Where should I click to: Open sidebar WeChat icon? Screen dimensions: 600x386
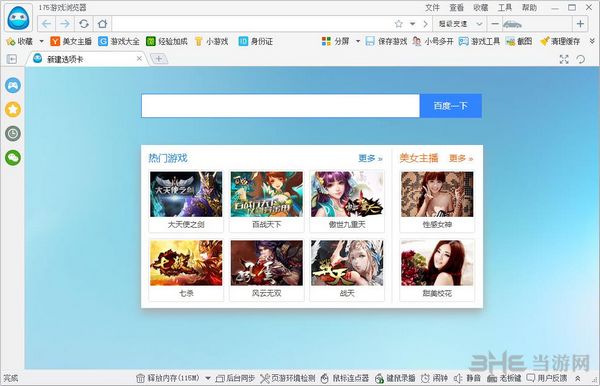pyautogui.click(x=13, y=158)
